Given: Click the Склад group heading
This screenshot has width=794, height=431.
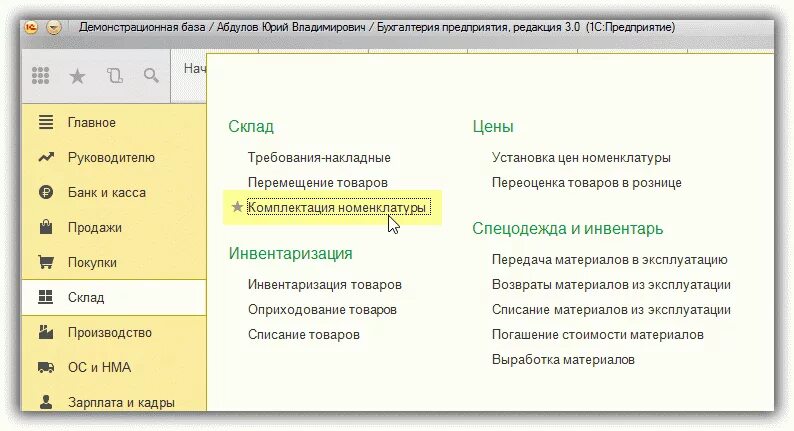Looking at the screenshot, I should click(251, 127).
